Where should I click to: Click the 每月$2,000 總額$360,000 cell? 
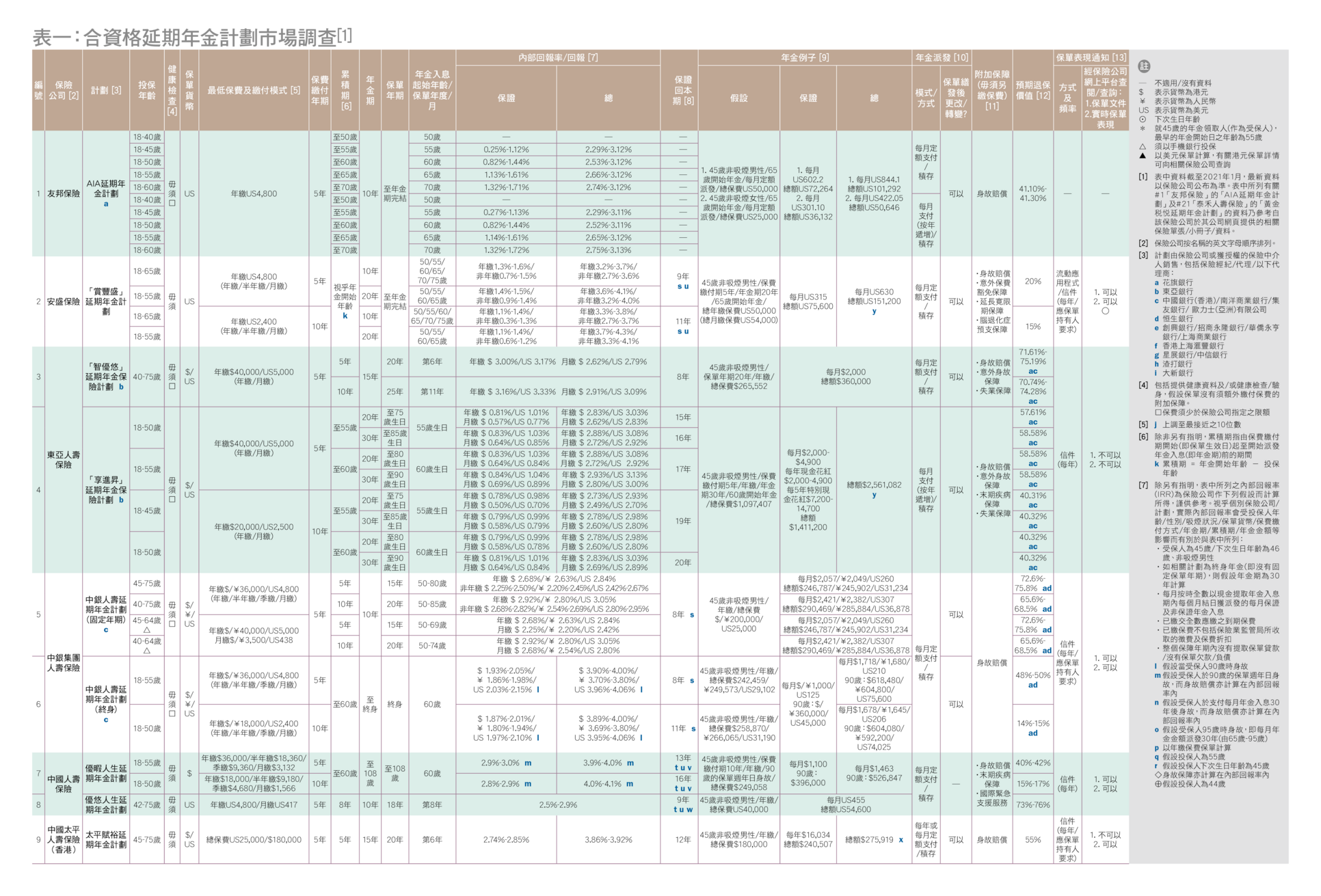click(845, 377)
